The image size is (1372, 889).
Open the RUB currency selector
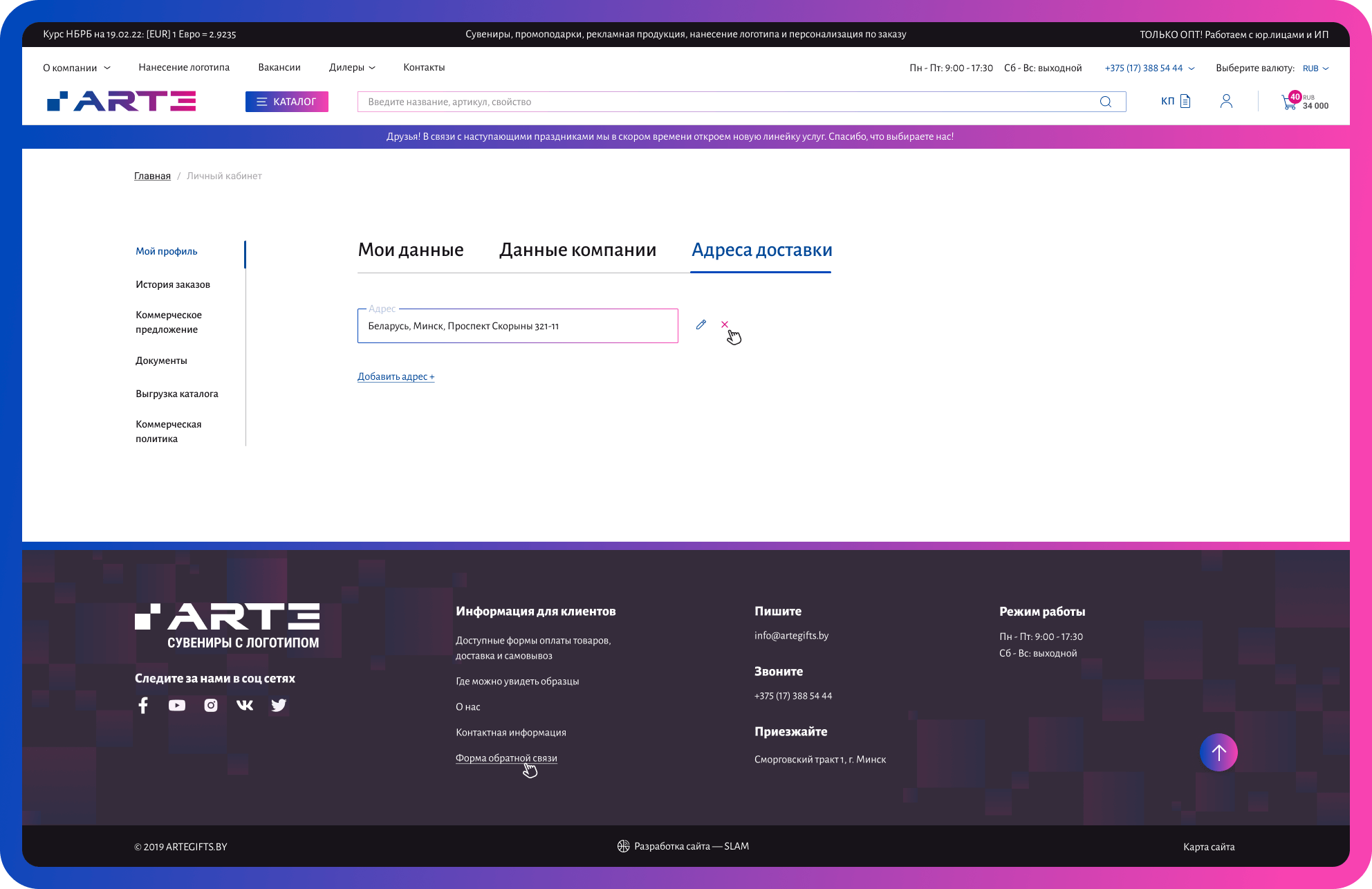pyautogui.click(x=1315, y=68)
